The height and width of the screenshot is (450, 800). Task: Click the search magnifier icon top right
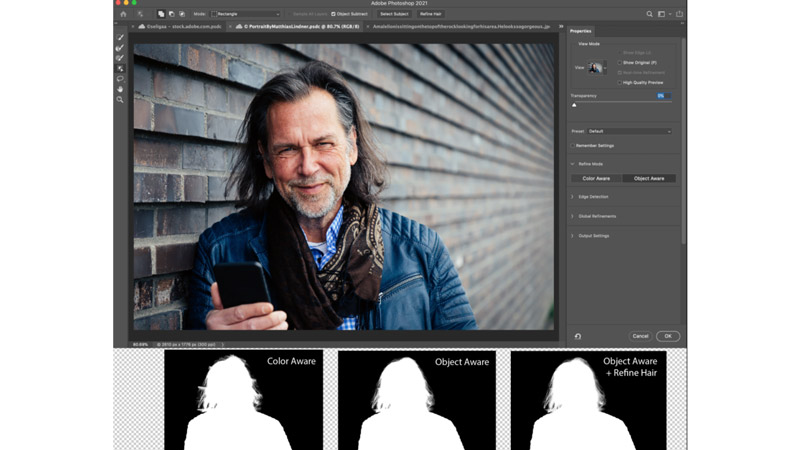tap(649, 14)
